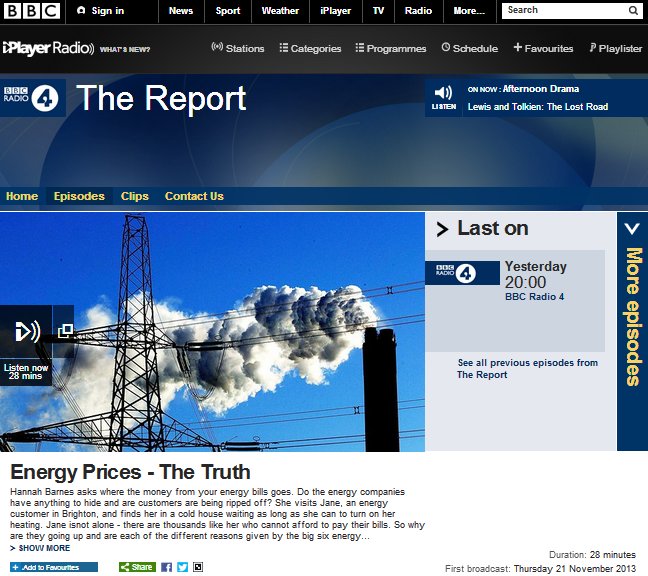Click into the Search input field

point(563,10)
